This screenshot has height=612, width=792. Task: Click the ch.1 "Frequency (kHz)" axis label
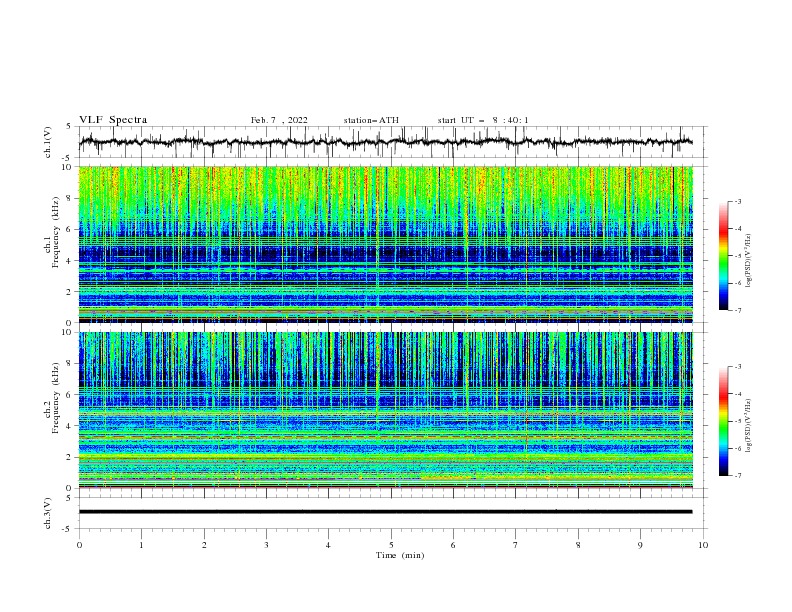point(56,232)
